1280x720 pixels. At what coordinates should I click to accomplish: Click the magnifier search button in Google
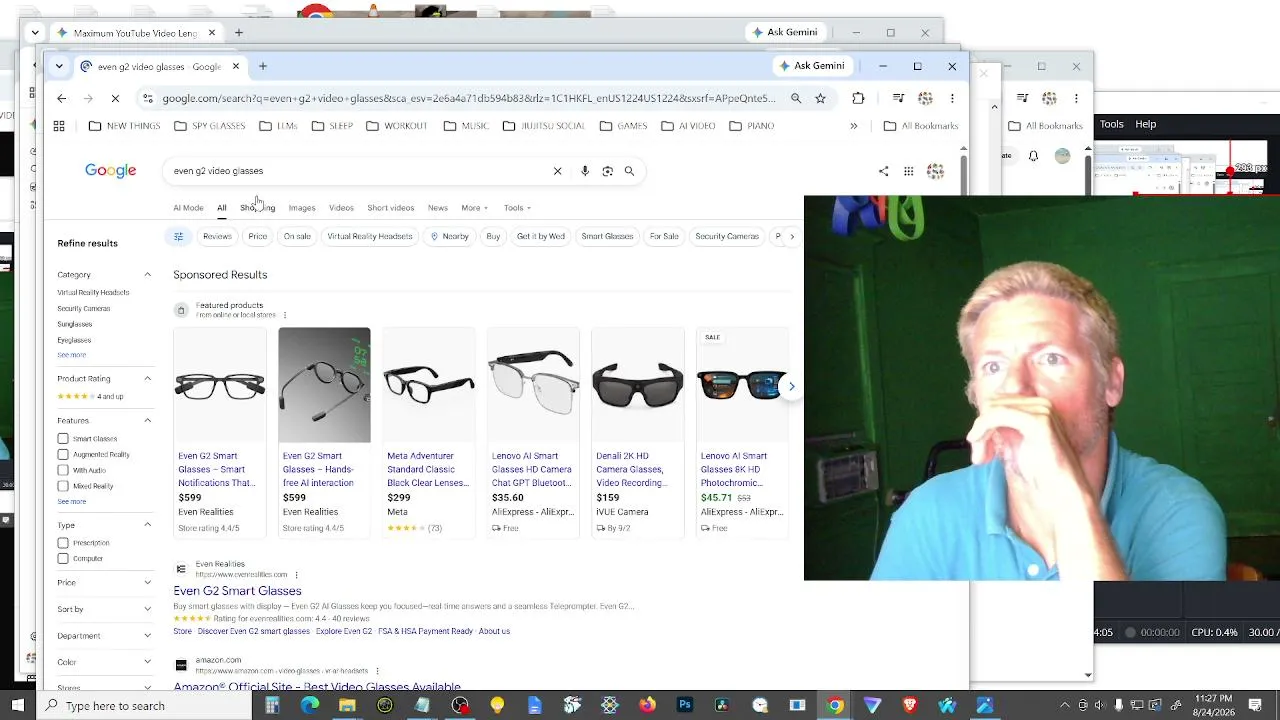[x=629, y=171]
